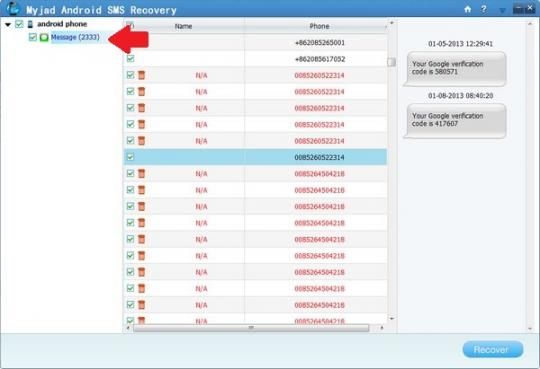Click the list's vertical scrollbar down arrow
This screenshot has width=540, height=369.
tap(392, 319)
